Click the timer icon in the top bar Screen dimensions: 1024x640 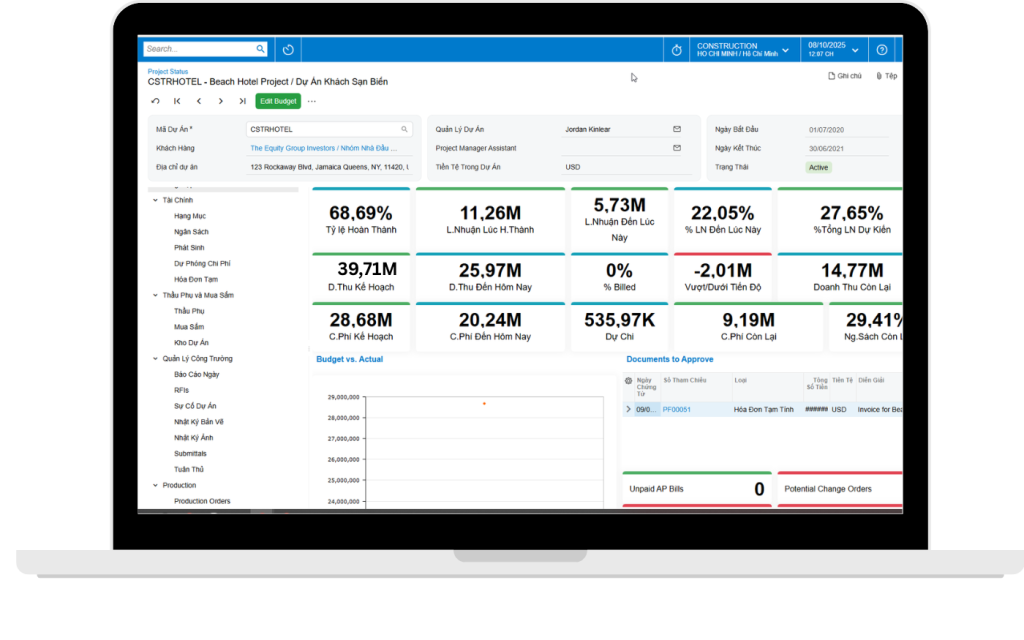677,50
